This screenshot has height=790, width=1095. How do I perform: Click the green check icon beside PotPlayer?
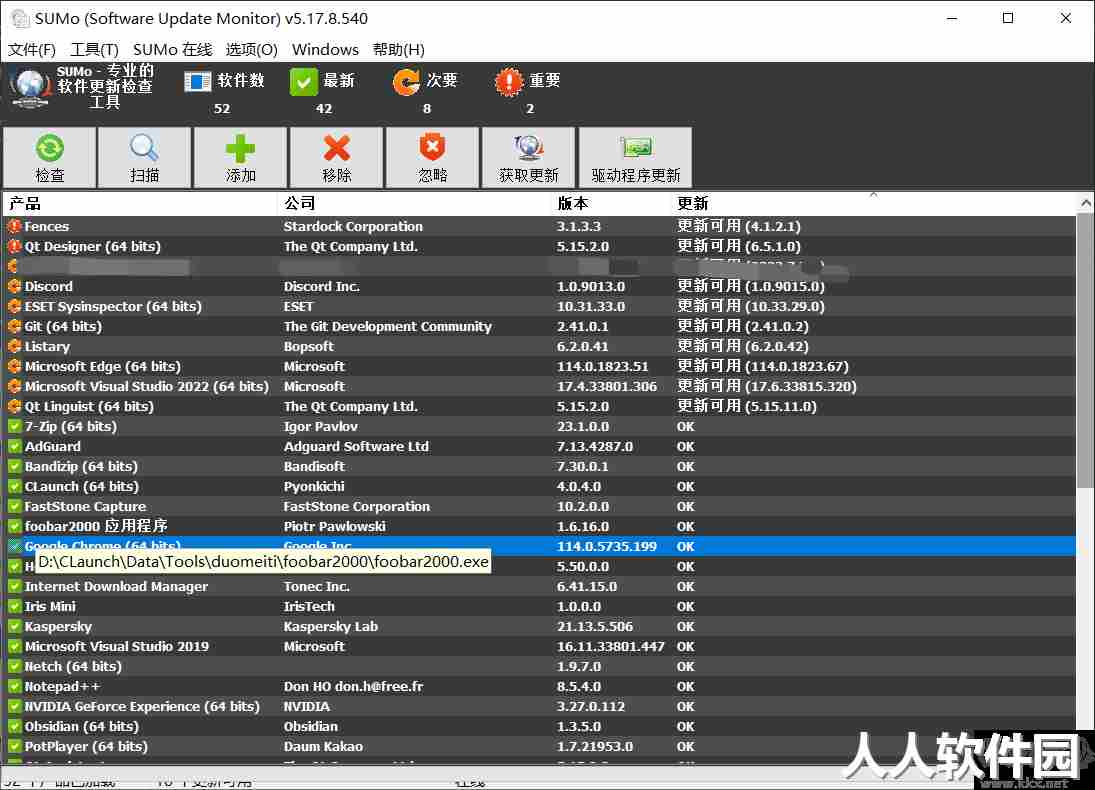coord(14,747)
